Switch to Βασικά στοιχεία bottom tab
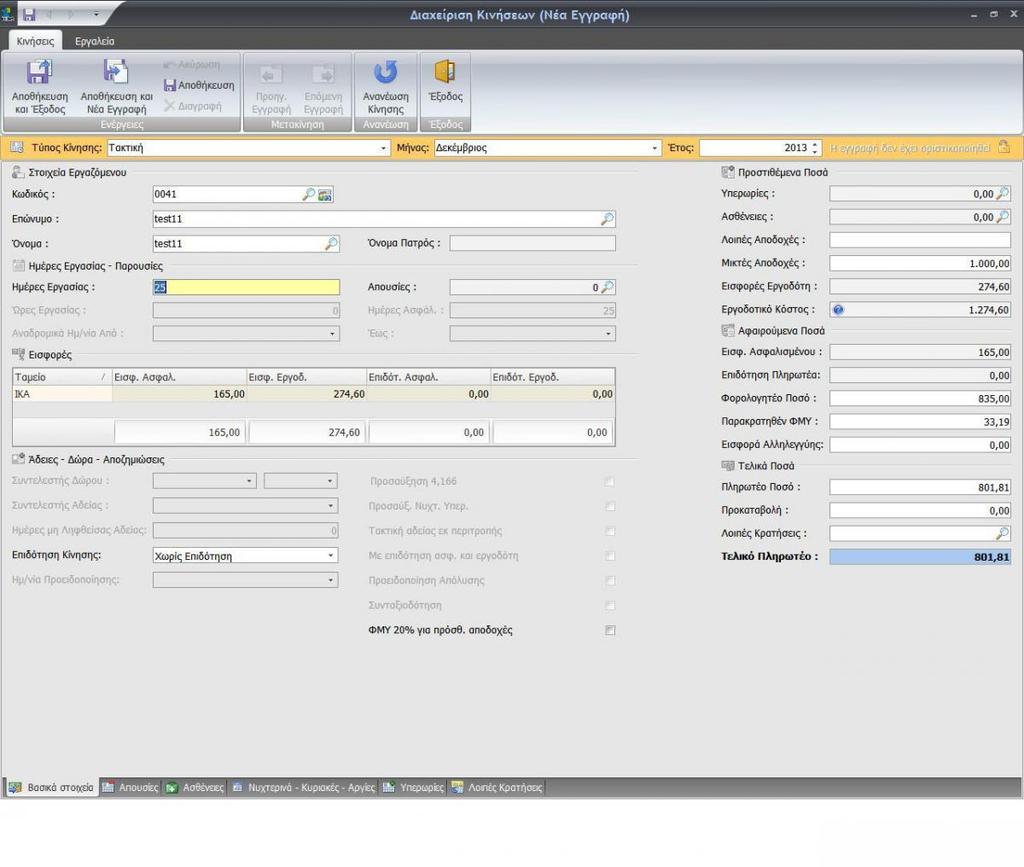The height and width of the screenshot is (867, 1024). pos(52,787)
